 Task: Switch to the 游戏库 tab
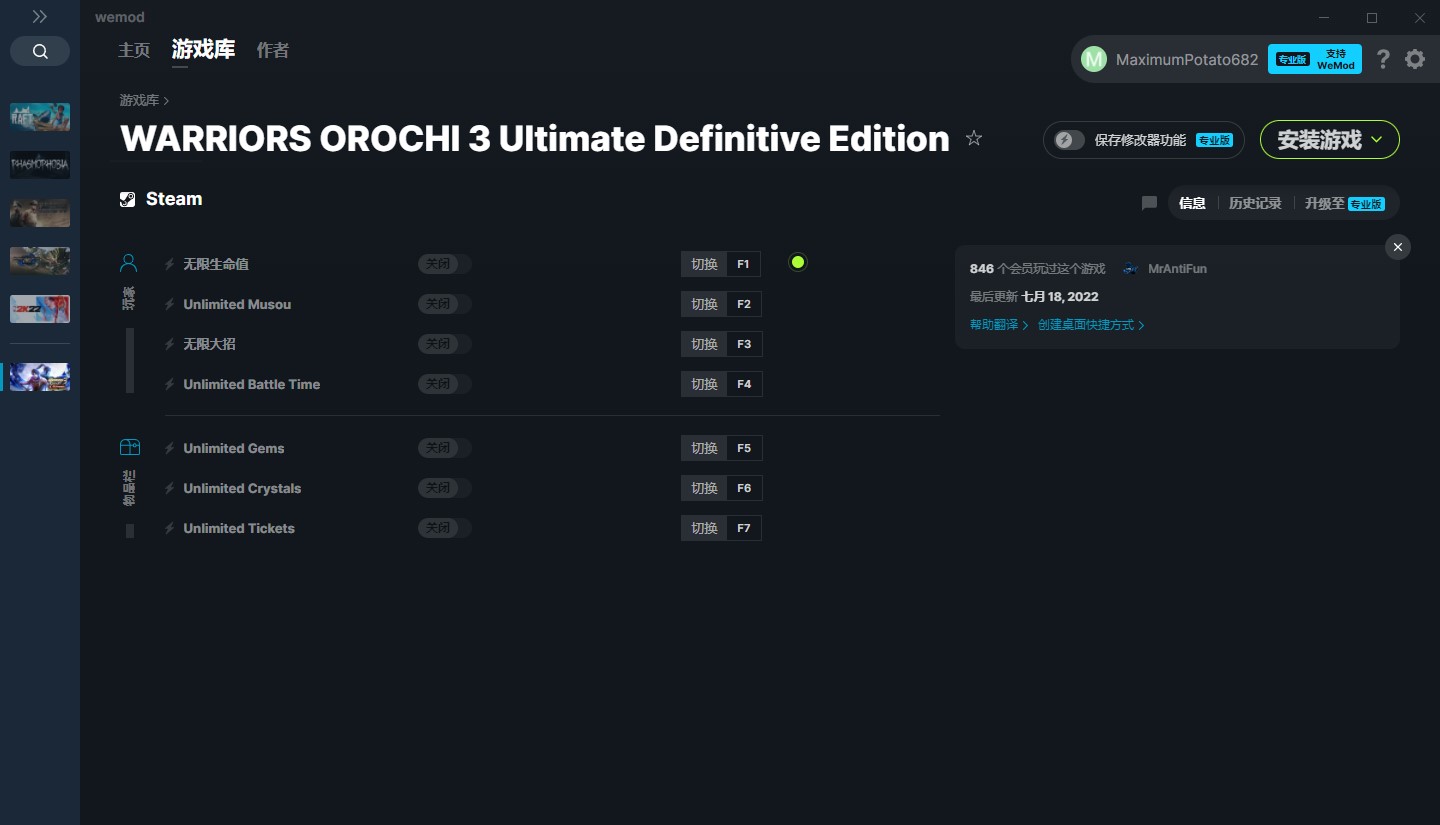click(x=203, y=49)
